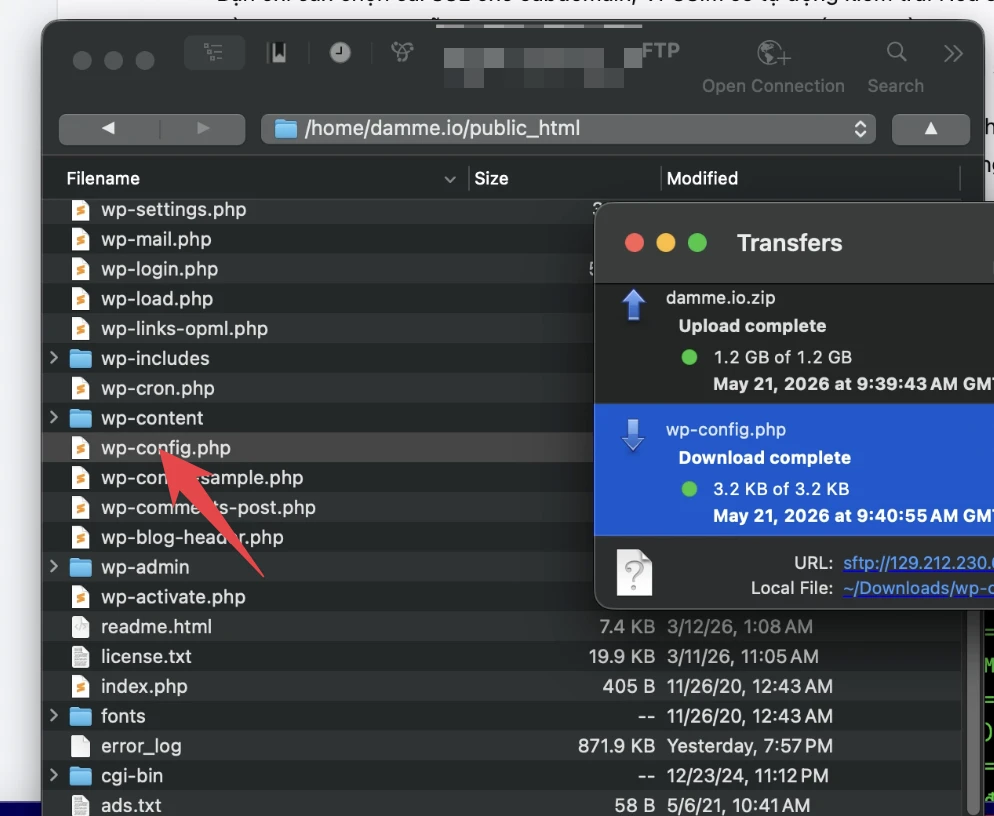
Task: Click download arrow for wp-config.php transfer
Action: 633,435
